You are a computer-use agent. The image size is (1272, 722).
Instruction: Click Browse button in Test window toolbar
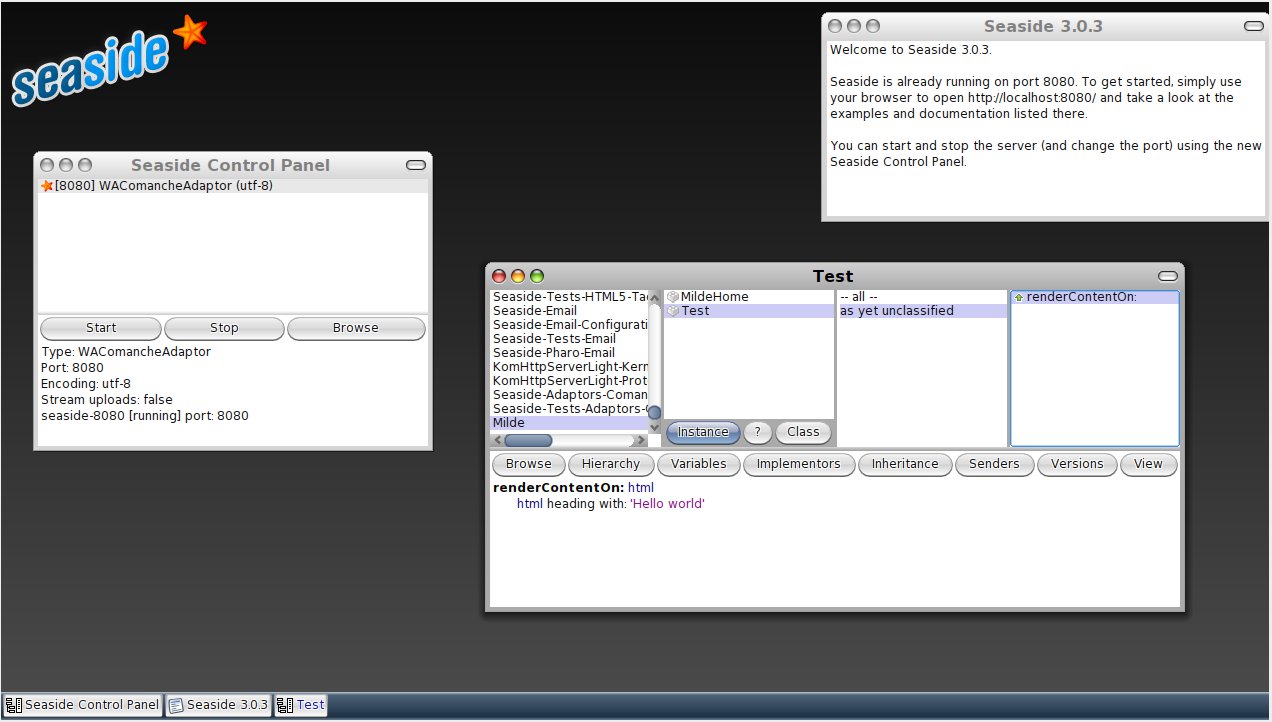(x=528, y=464)
